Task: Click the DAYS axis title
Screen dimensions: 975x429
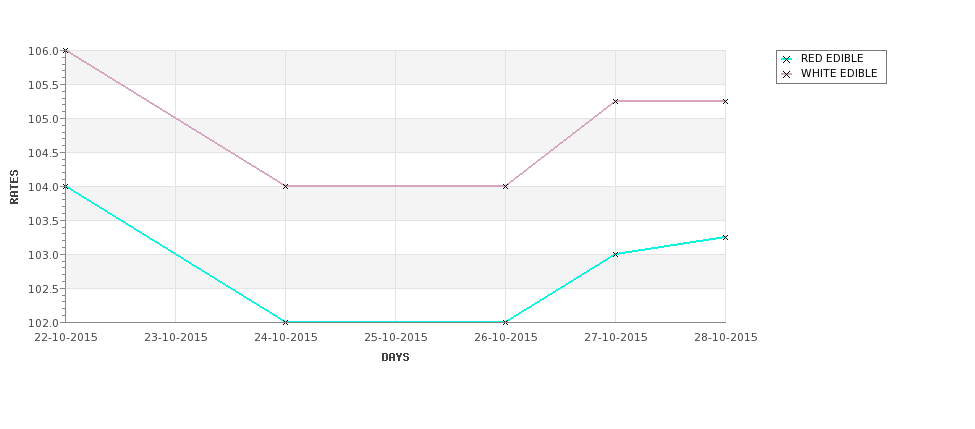Action: tap(395, 358)
